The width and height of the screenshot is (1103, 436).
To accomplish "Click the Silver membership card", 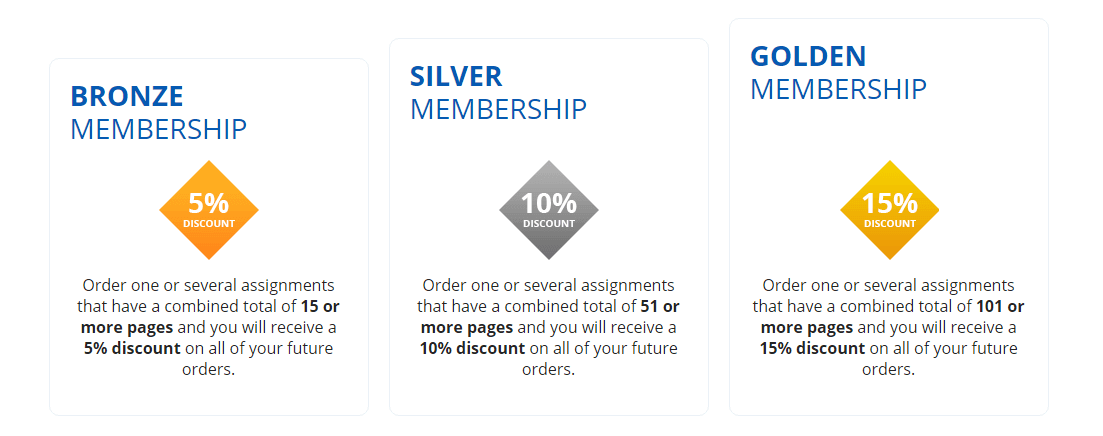I will [x=549, y=226].
